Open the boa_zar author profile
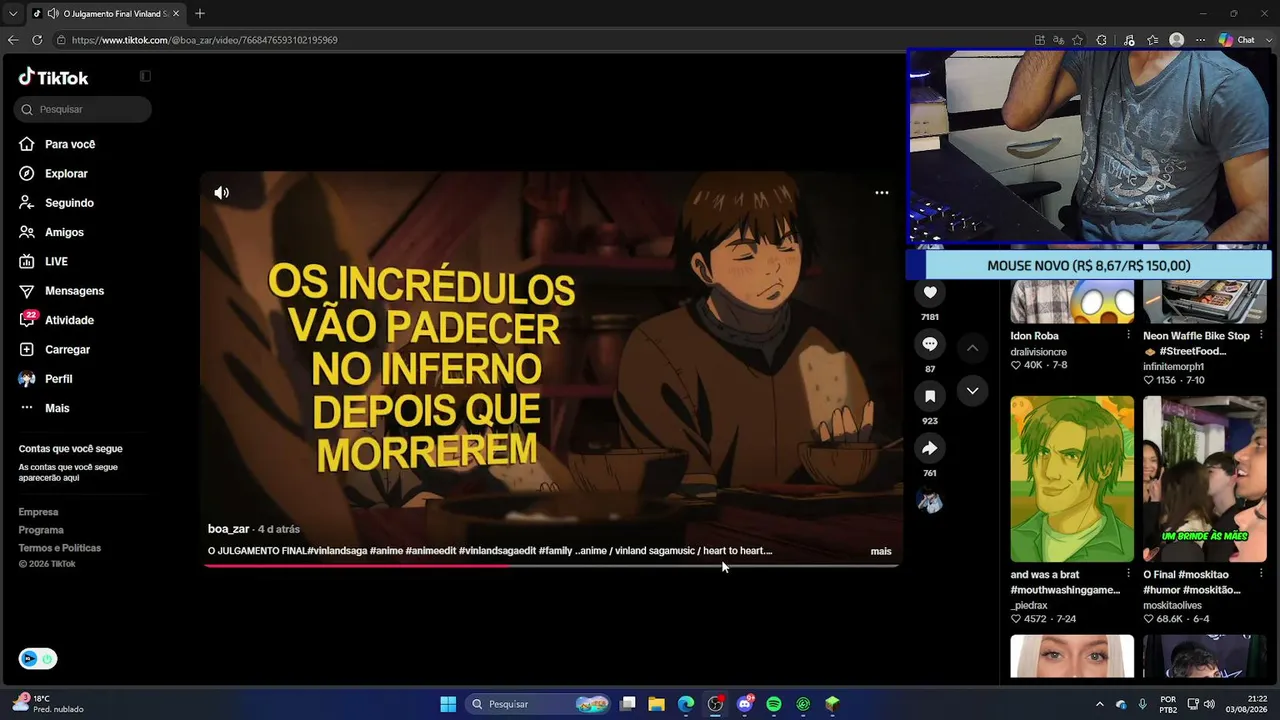Viewport: 1280px width, 720px height. 228,529
